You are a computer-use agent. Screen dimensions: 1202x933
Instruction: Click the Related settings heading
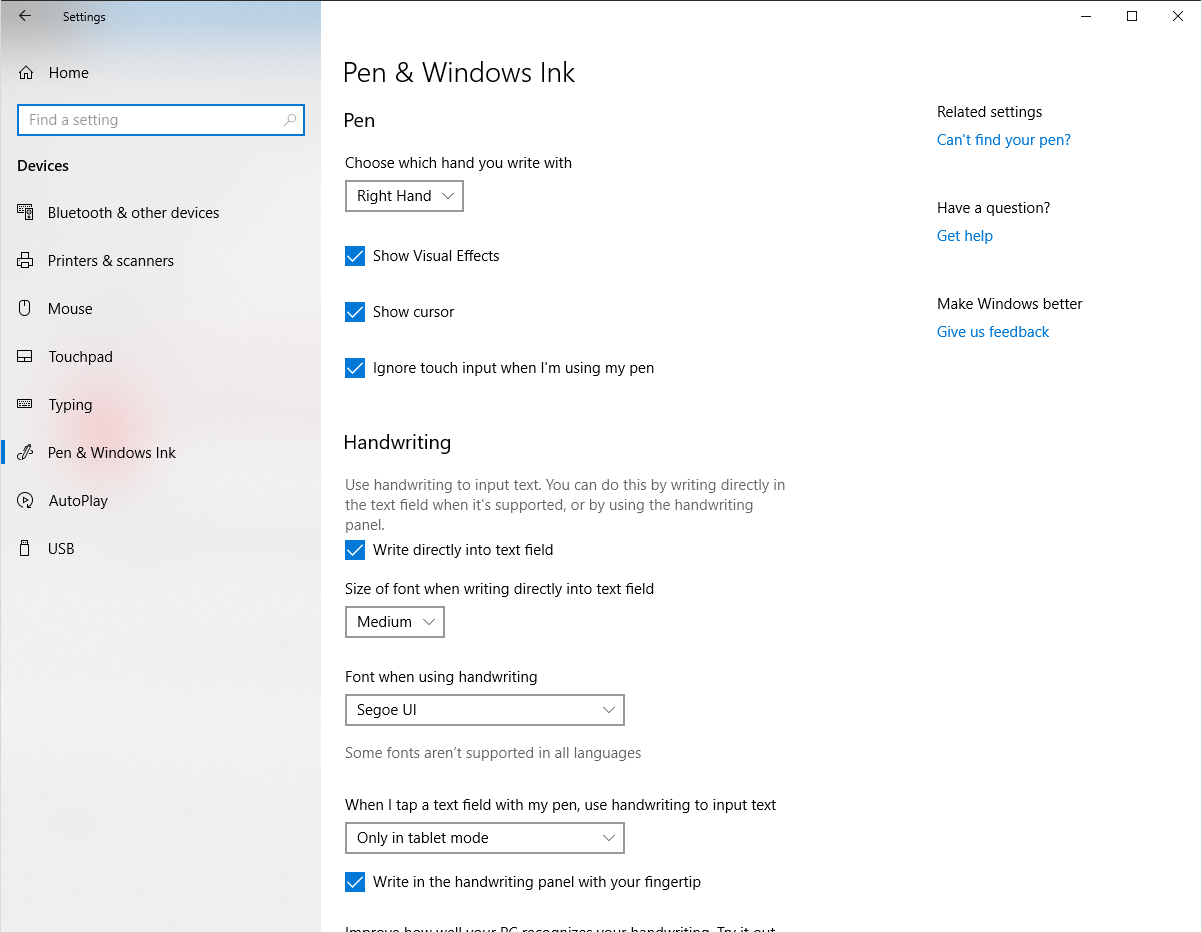click(x=990, y=112)
